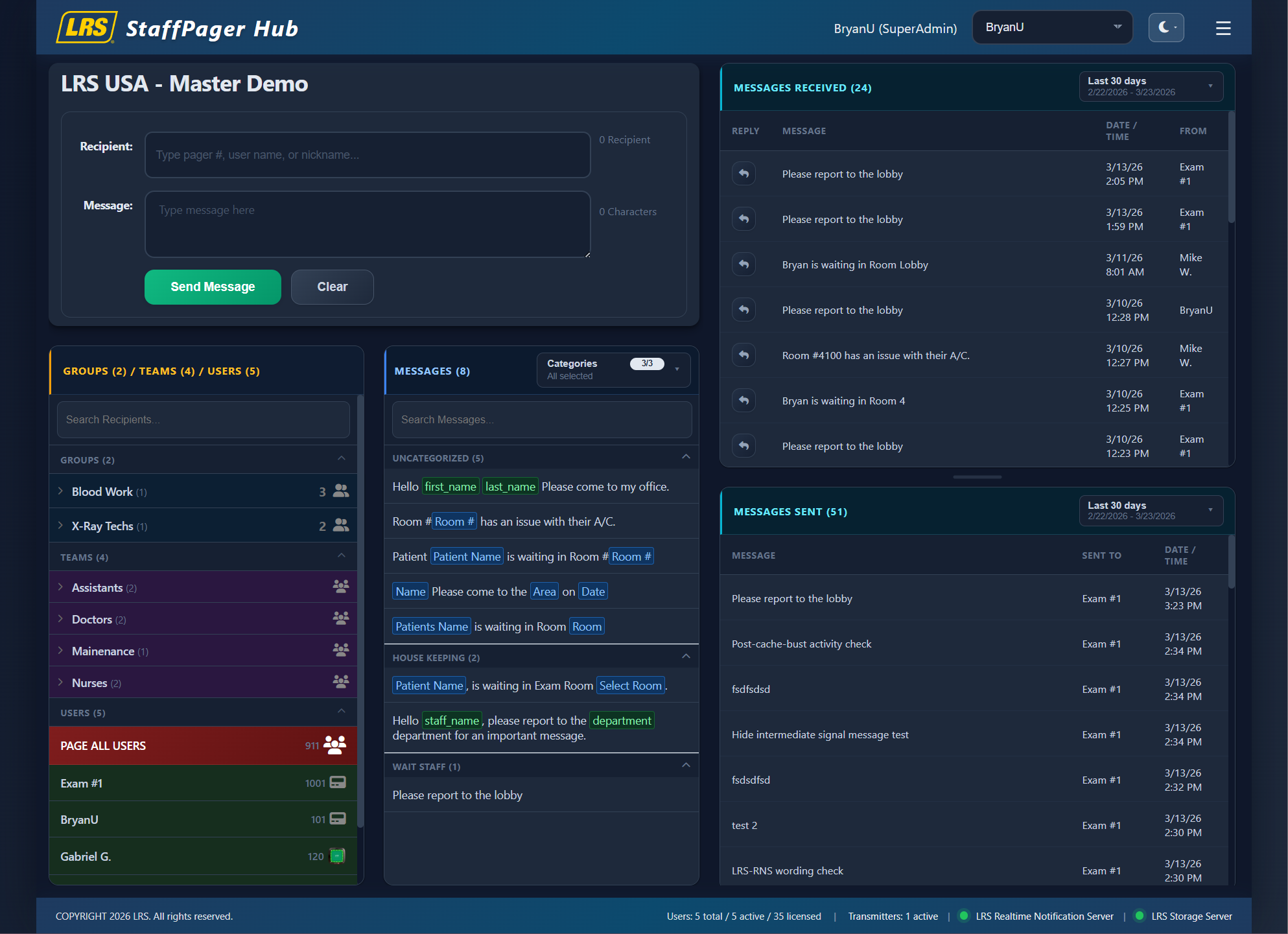Click the Send Message button

point(213,286)
